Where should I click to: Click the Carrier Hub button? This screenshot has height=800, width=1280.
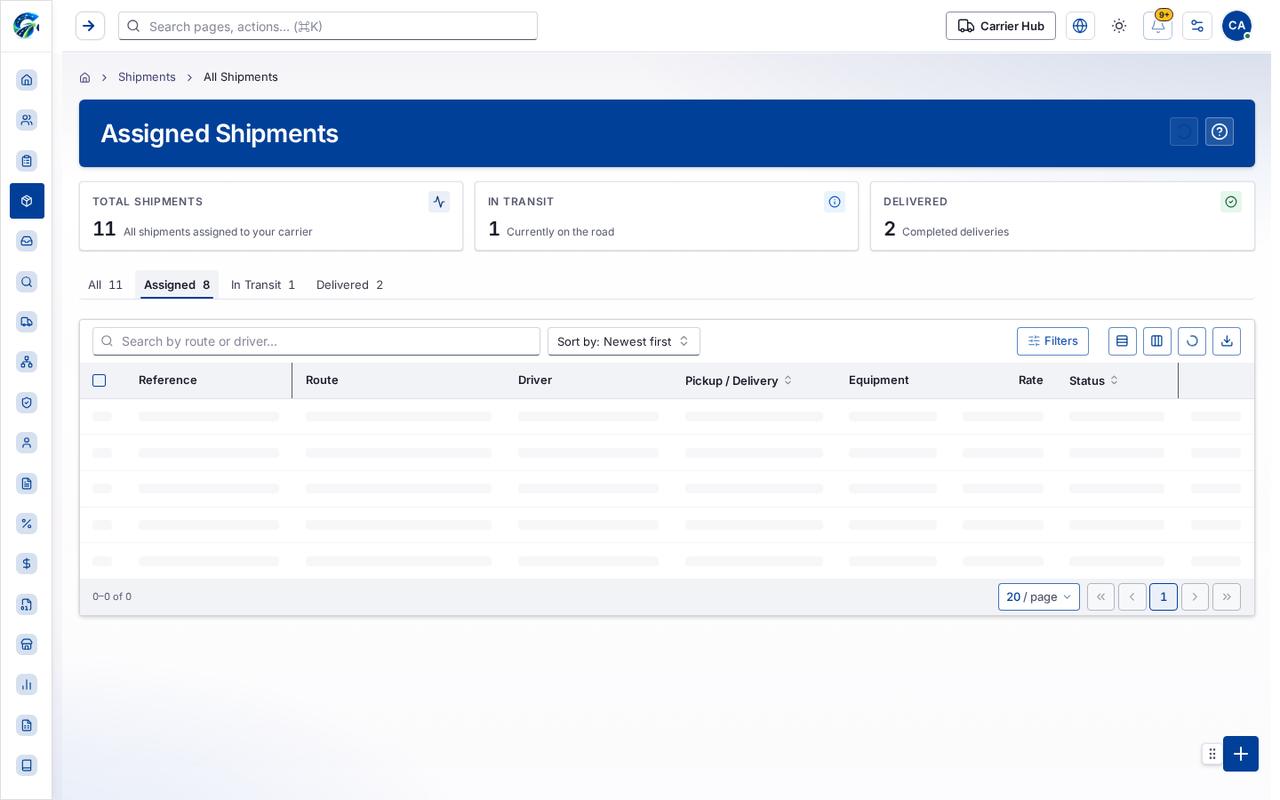coord(1001,26)
